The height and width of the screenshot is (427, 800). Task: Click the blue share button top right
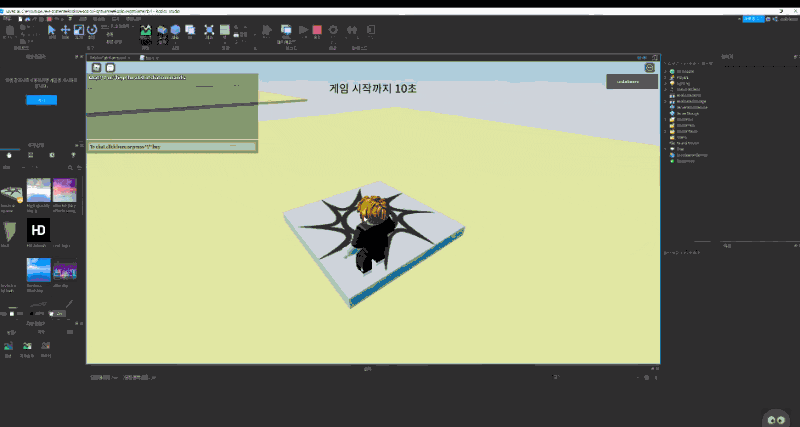[x=750, y=17]
